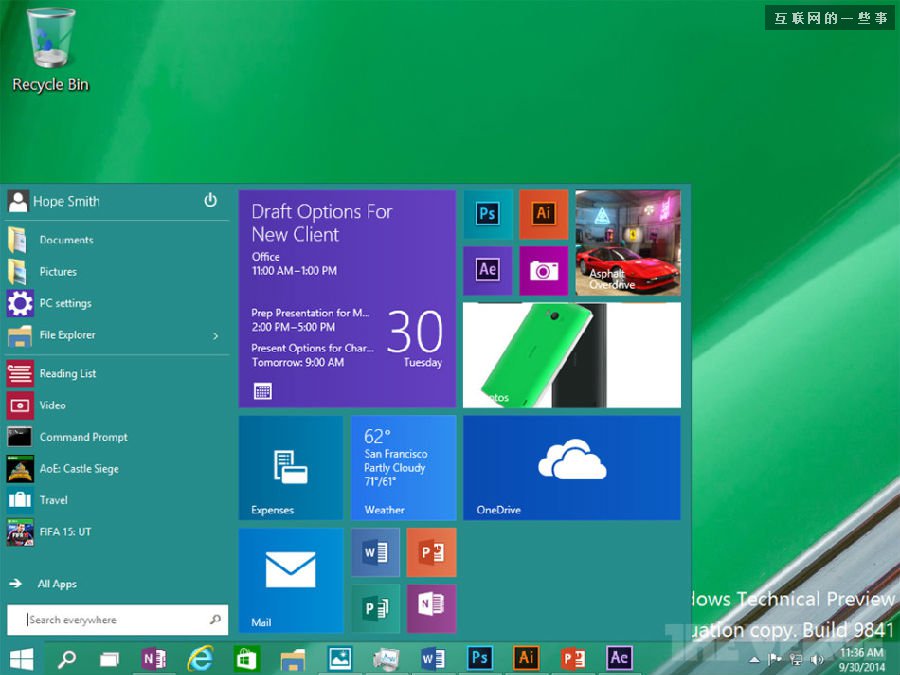Check the Weather tile for San Francisco
Screen dimensions: 900x675
[x=403, y=467]
